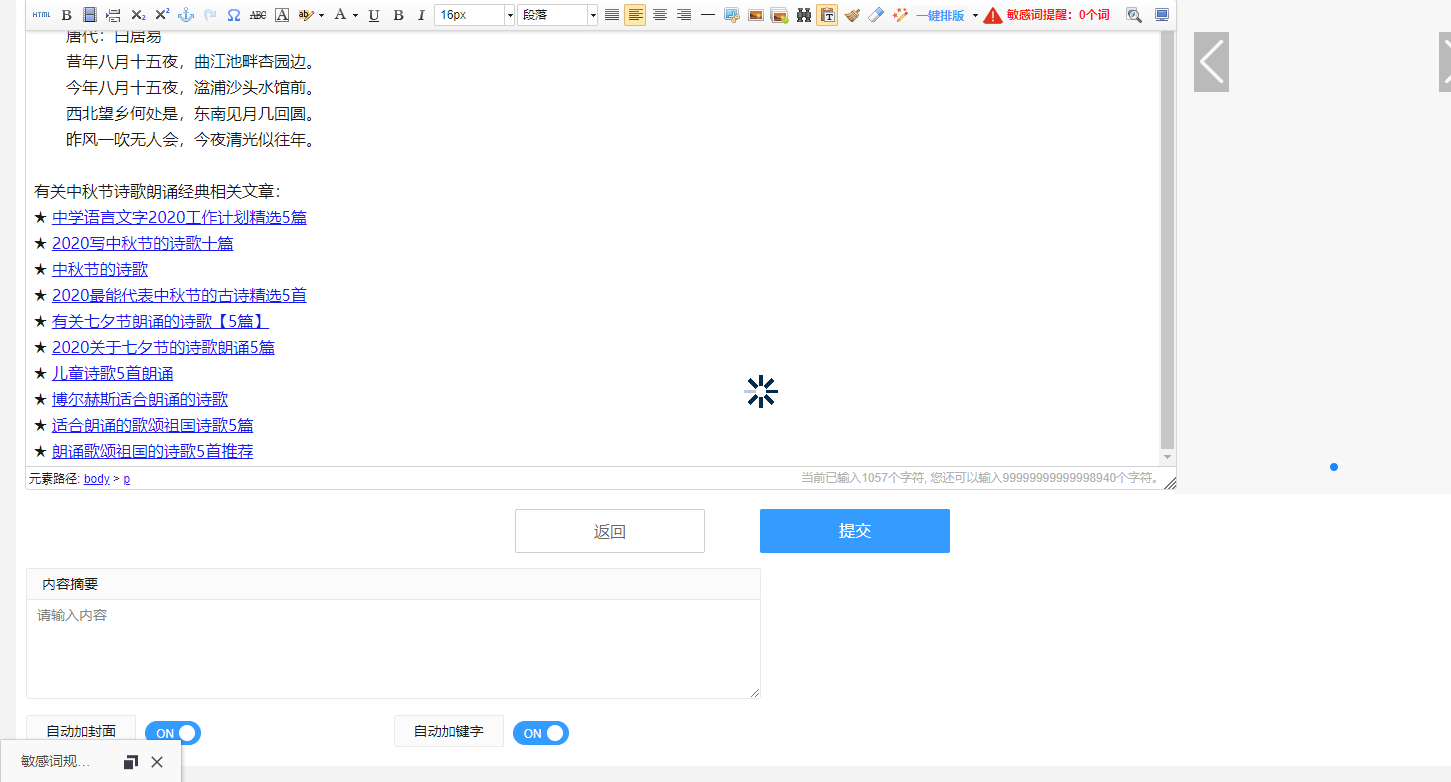
Task: Toggle bold B next to underline icon
Action: [x=398, y=15]
